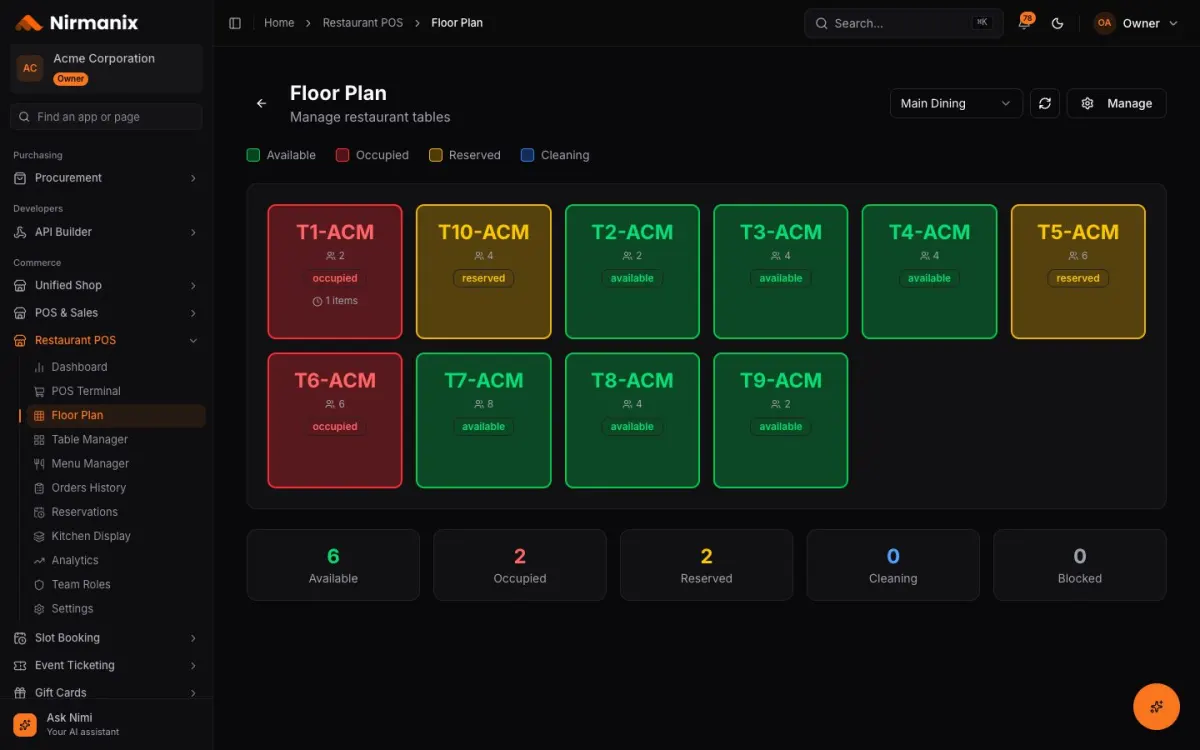Expand the POS & Sales section
The image size is (1200, 750).
106,313
